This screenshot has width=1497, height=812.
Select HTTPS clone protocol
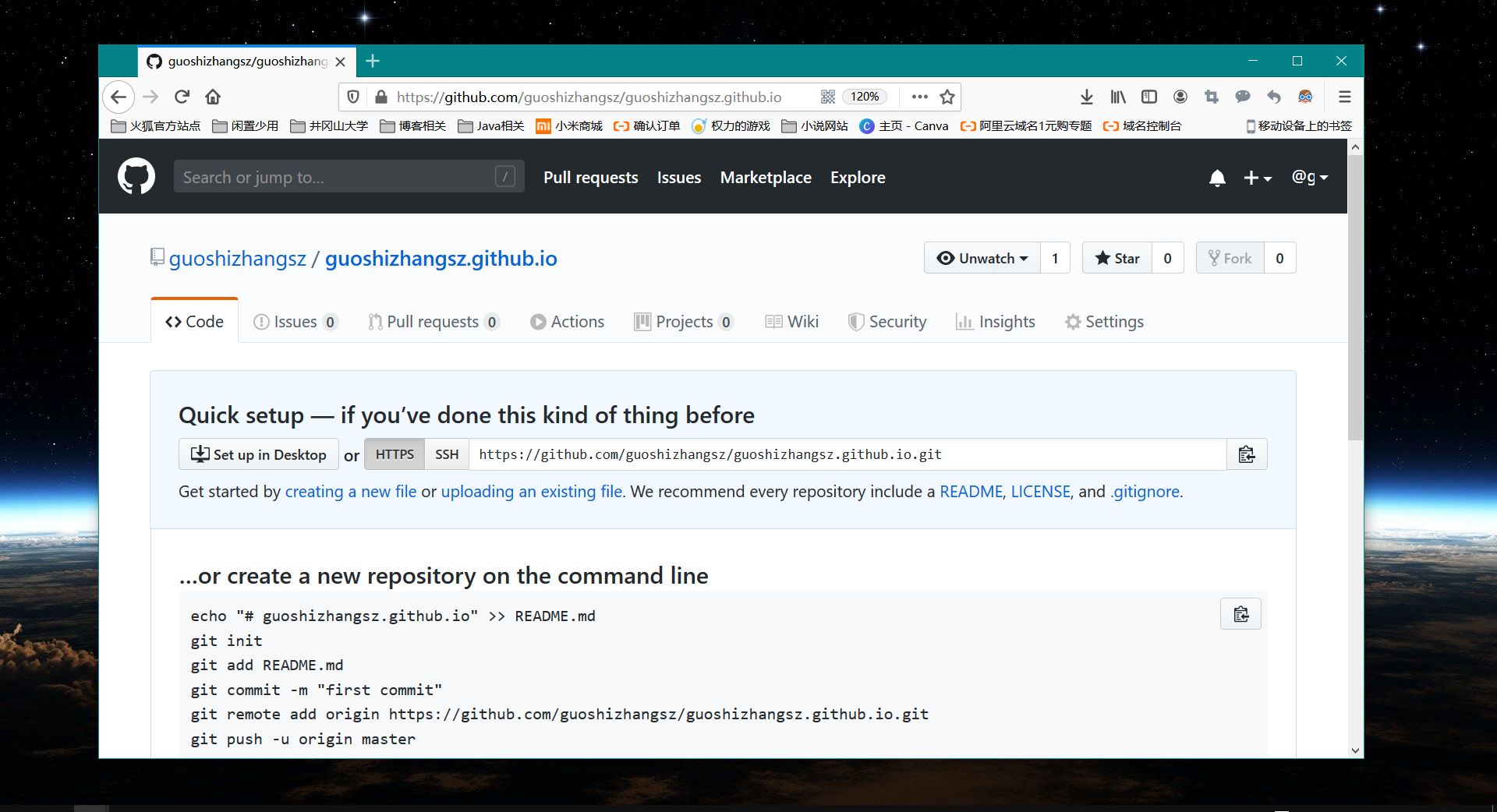pyautogui.click(x=395, y=454)
